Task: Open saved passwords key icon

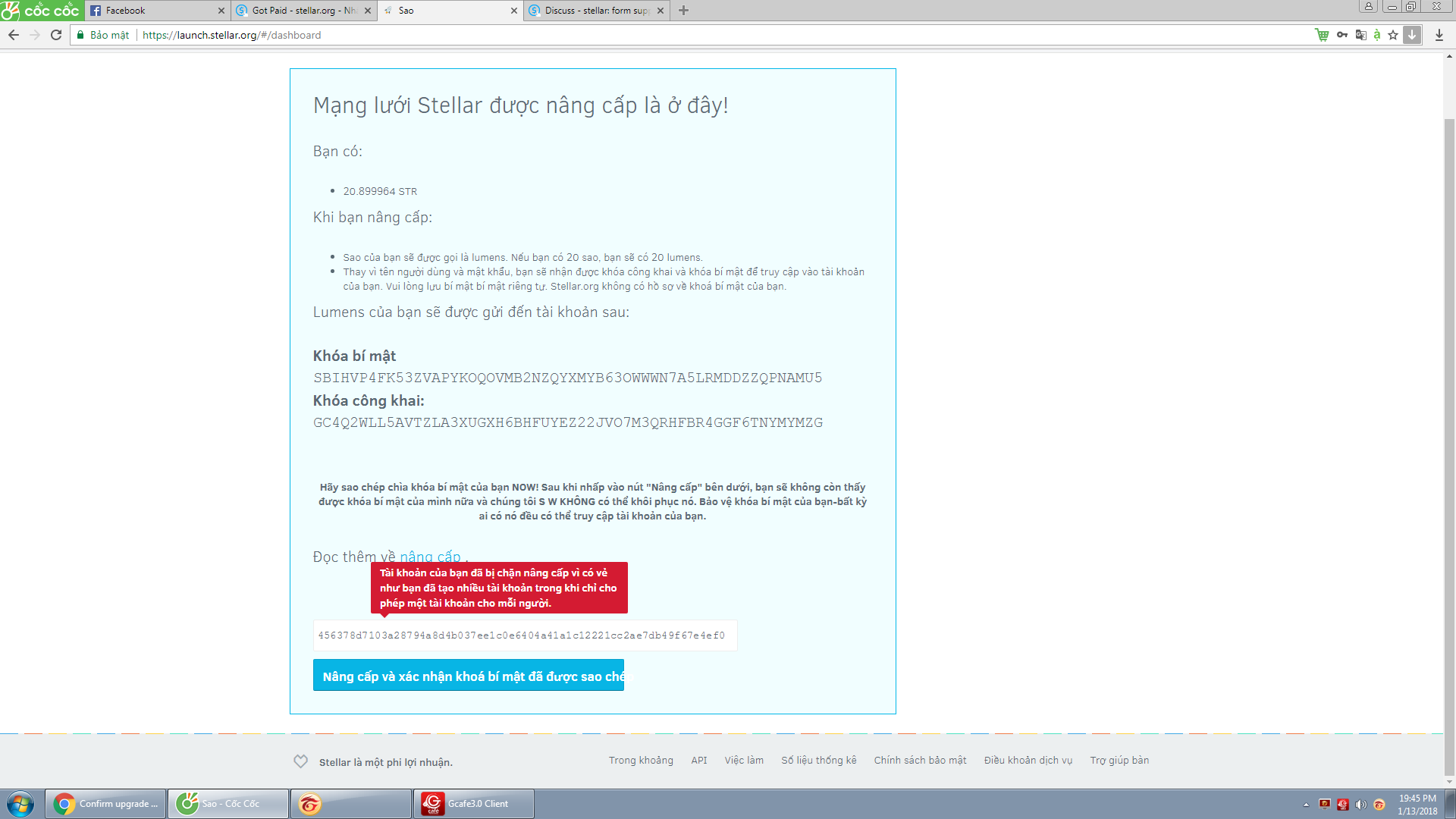Action: 1342,35
